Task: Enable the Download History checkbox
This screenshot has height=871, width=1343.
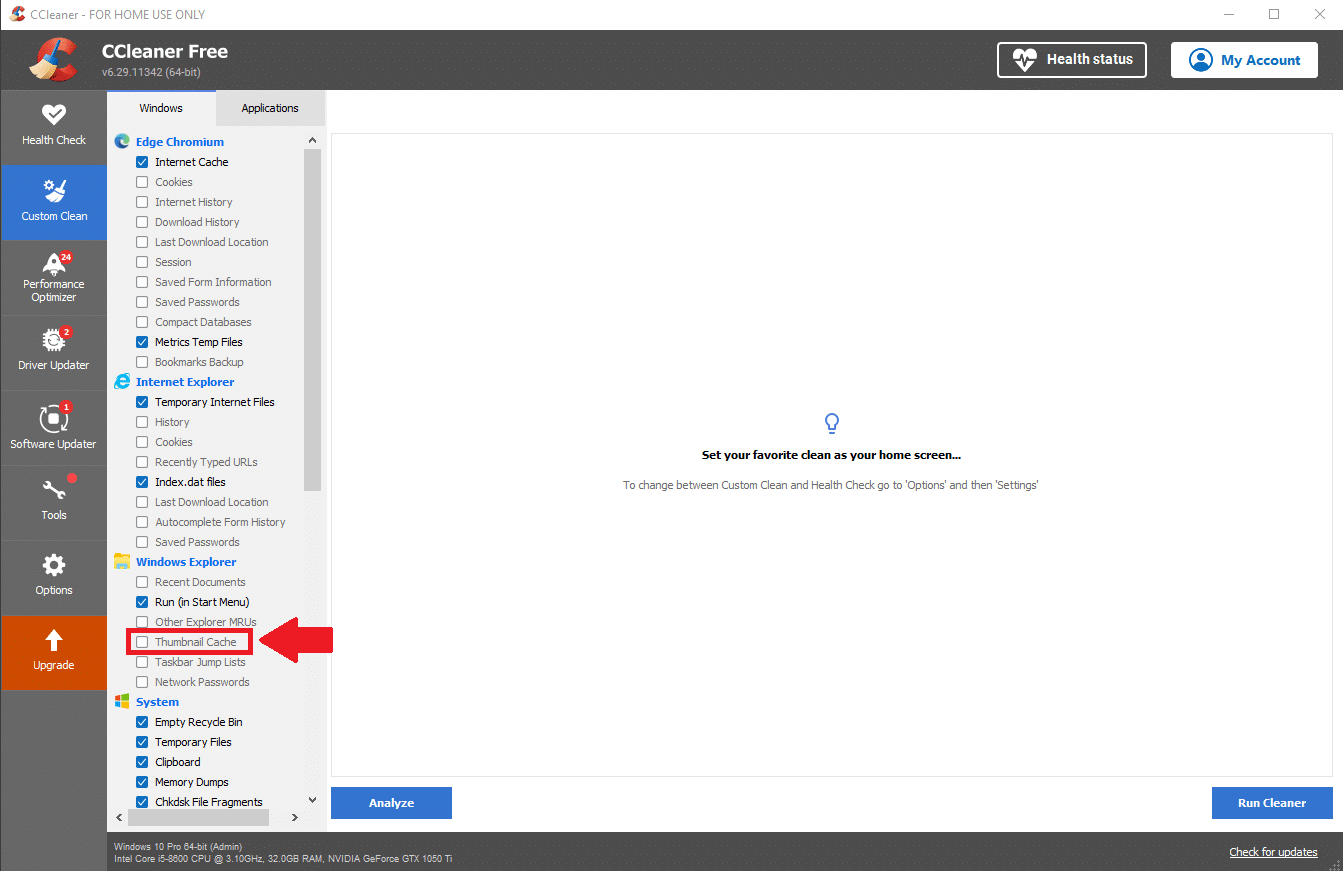Action: [142, 222]
